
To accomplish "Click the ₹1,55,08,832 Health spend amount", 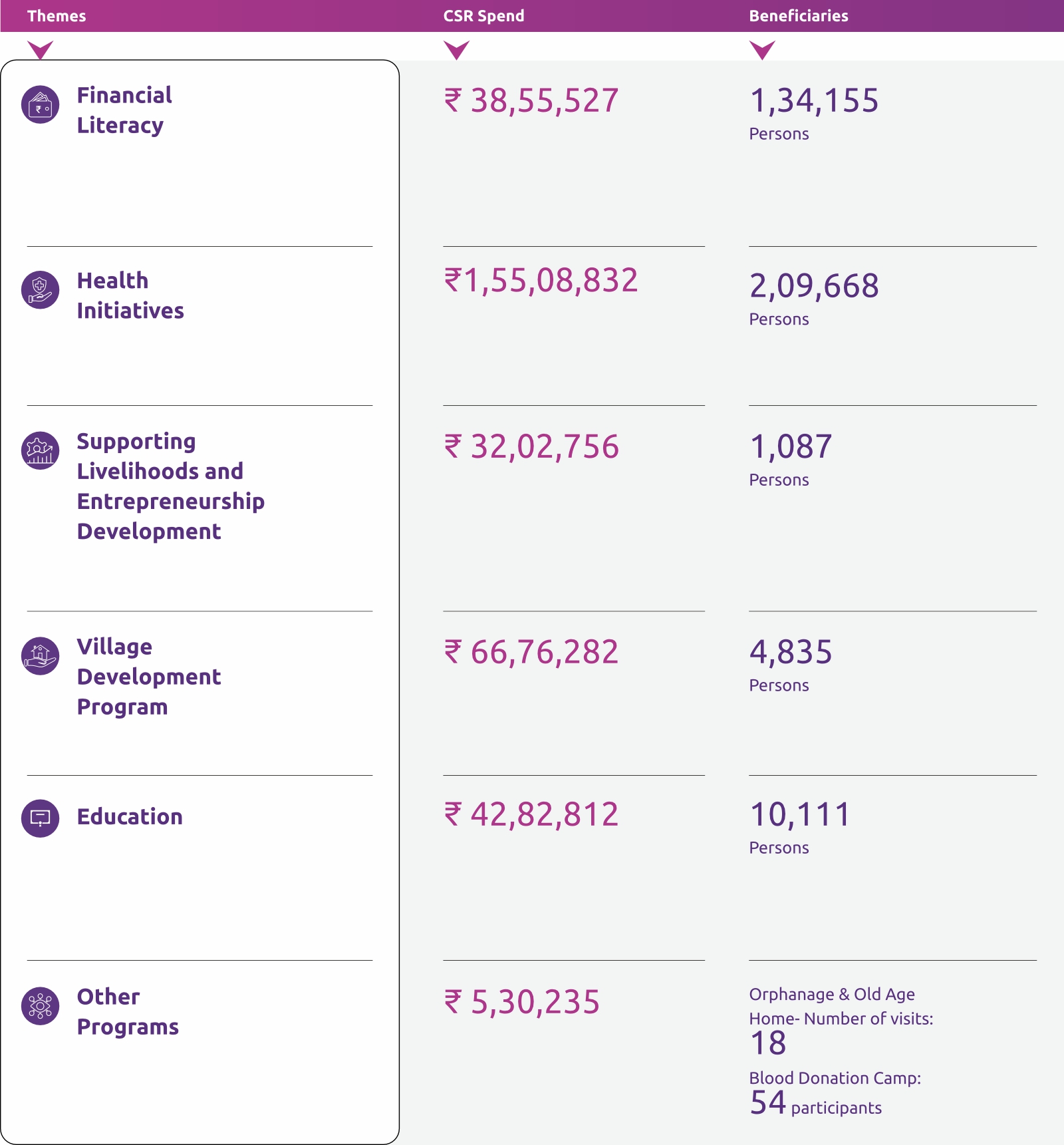I will (x=541, y=280).
